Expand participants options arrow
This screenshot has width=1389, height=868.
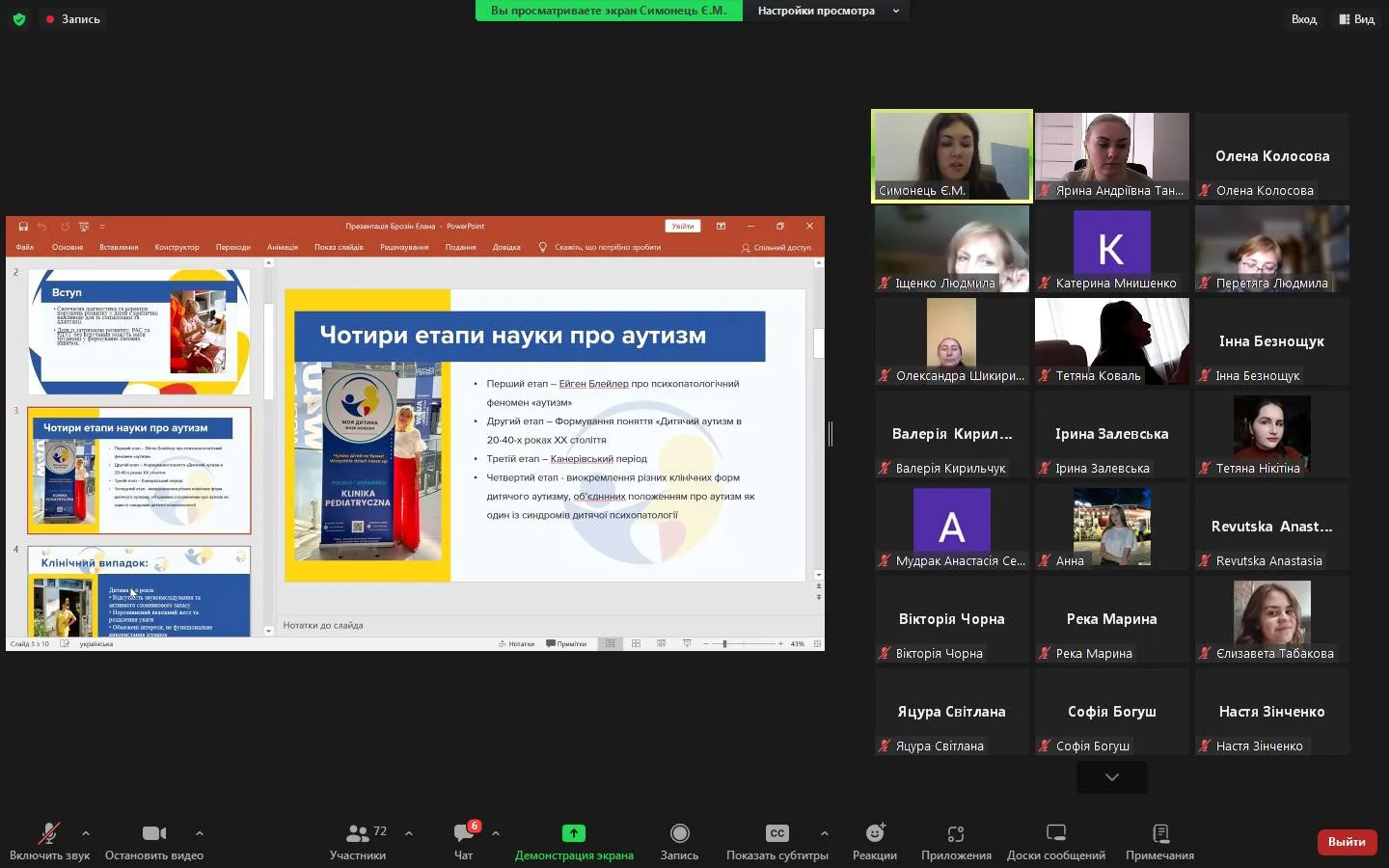click(x=409, y=833)
